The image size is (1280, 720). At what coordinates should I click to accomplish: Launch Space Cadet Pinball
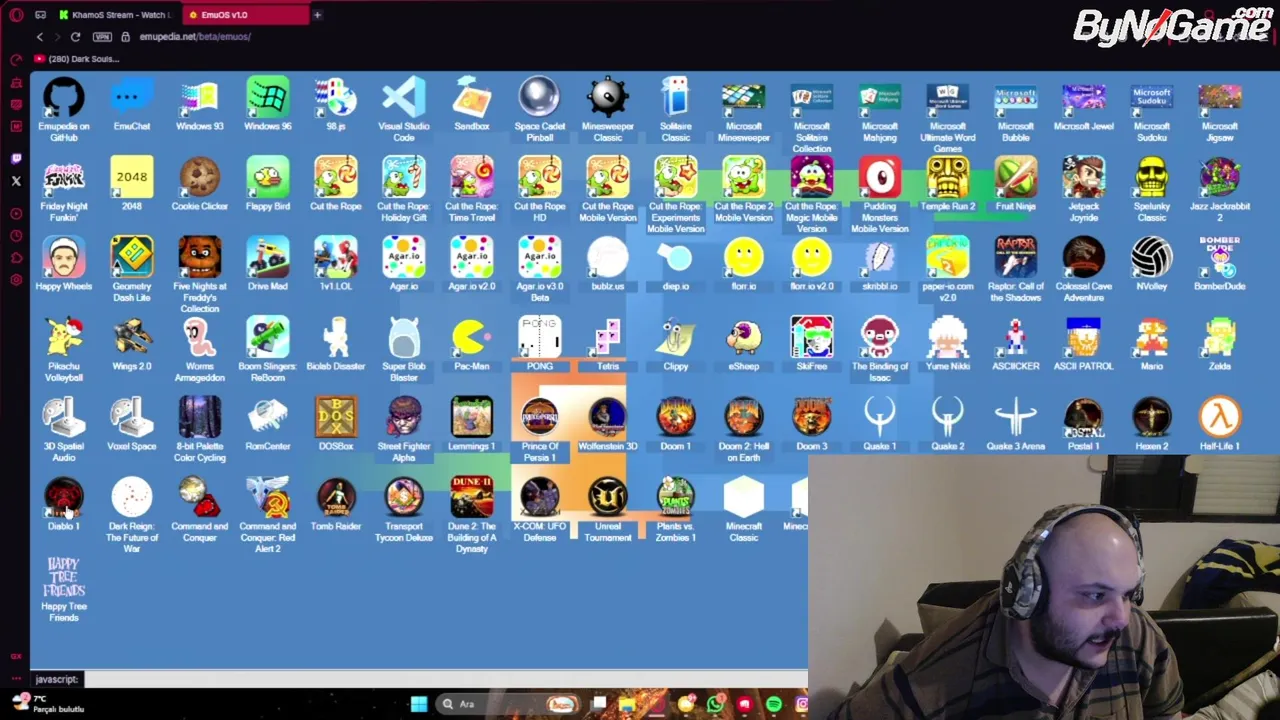[x=540, y=108]
